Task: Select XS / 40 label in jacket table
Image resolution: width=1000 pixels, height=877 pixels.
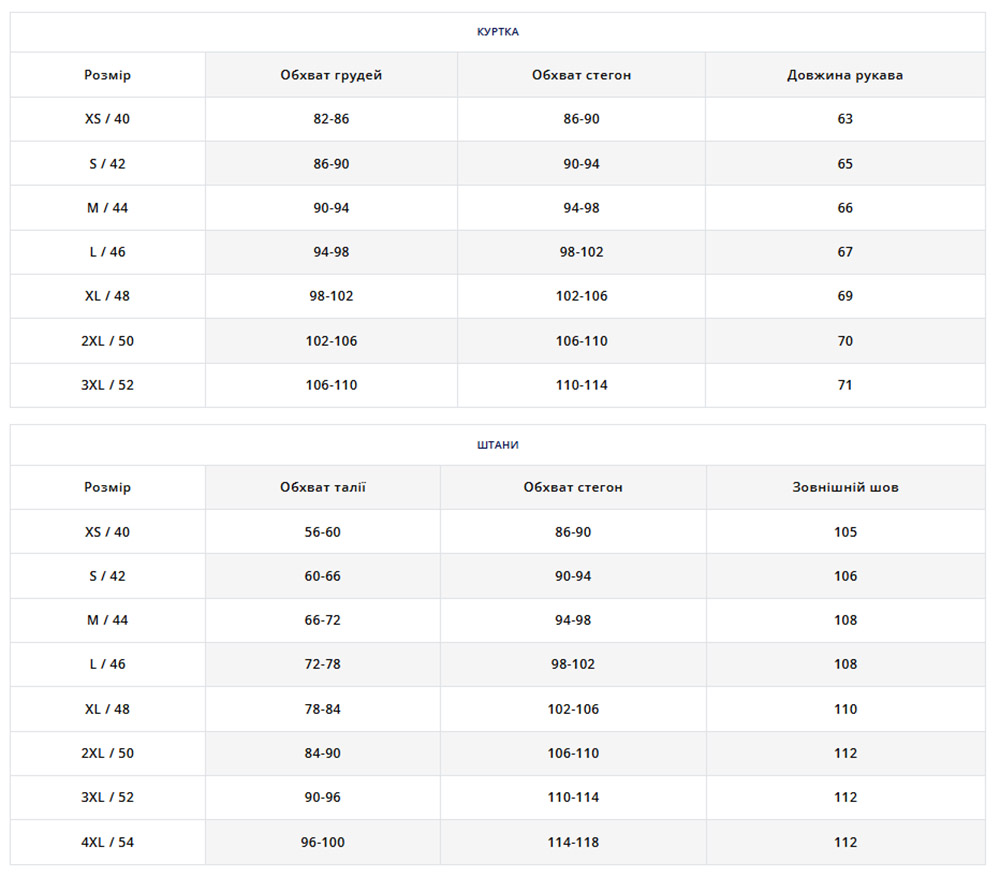Action: click(107, 119)
